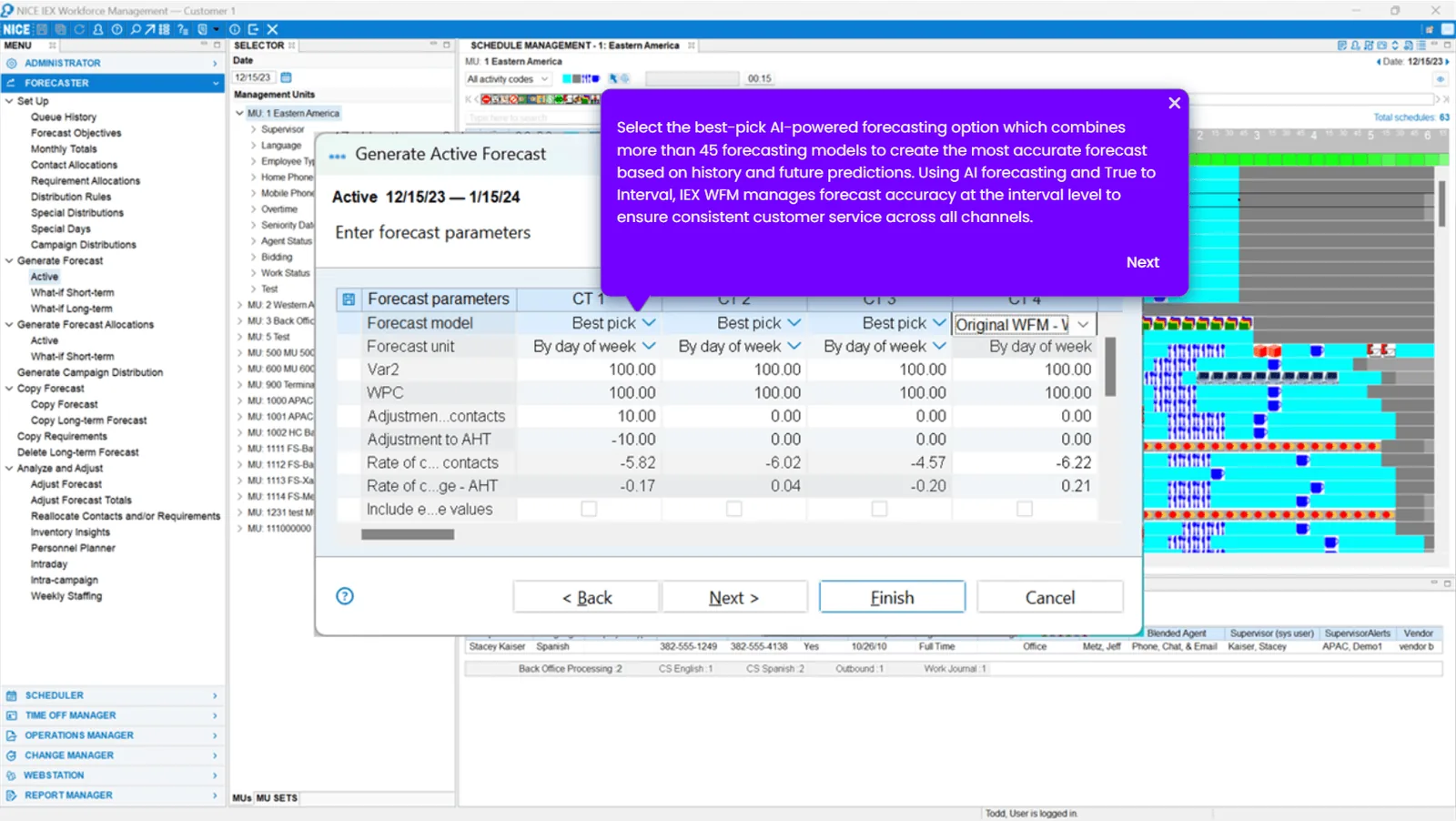The width and height of the screenshot is (1456, 821).
Task: Click the refresh icon in top toolbar
Action: pyautogui.click(x=79, y=29)
